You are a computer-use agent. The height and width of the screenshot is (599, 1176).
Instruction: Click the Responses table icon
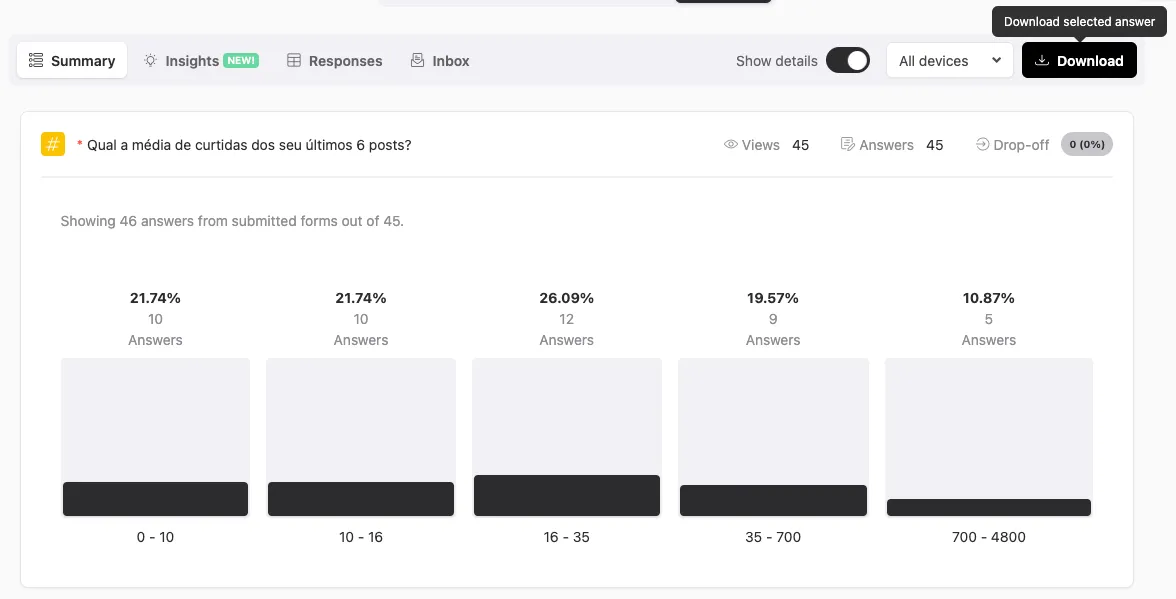click(294, 61)
